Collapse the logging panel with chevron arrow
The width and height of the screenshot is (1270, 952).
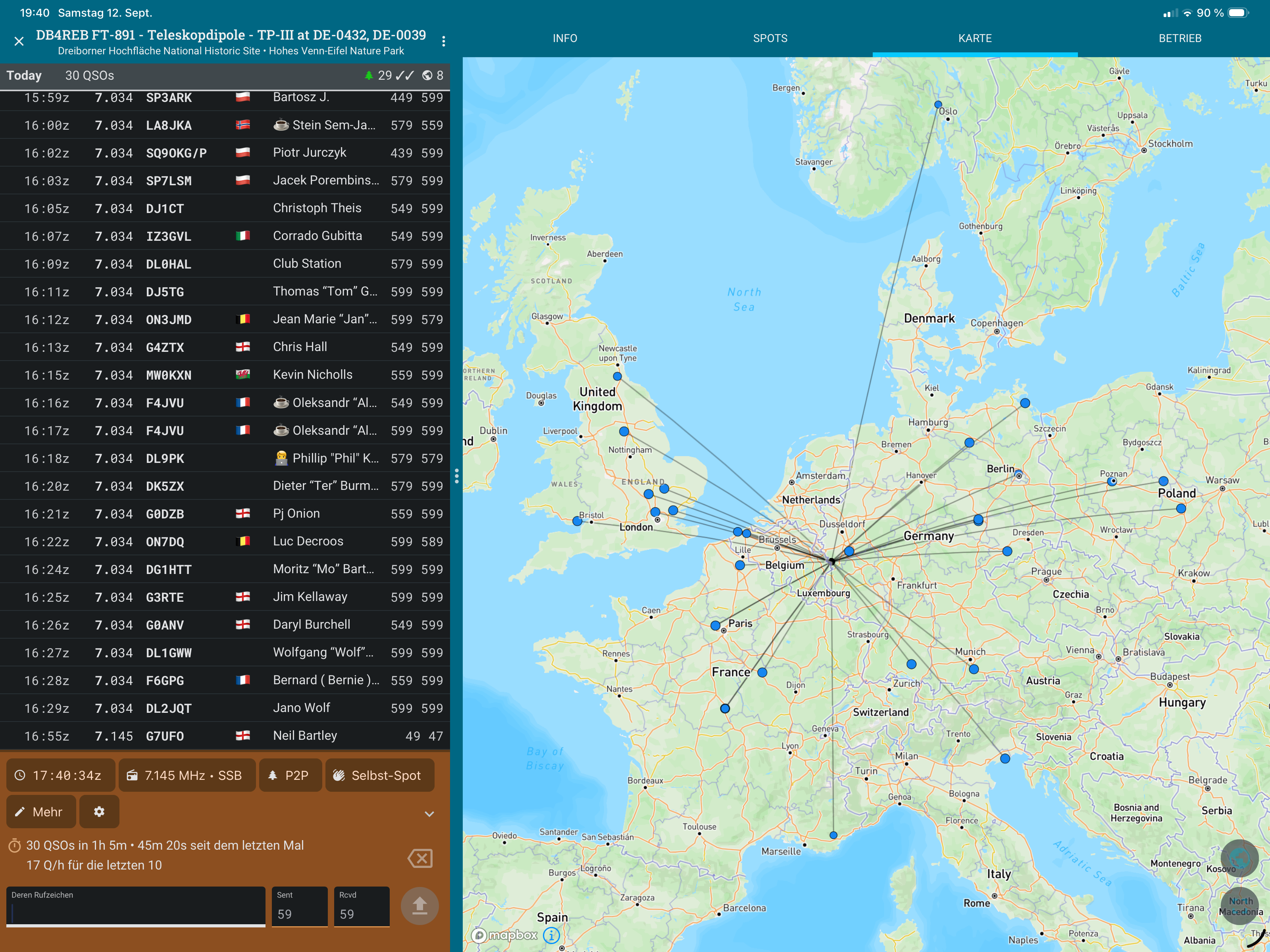point(429,814)
